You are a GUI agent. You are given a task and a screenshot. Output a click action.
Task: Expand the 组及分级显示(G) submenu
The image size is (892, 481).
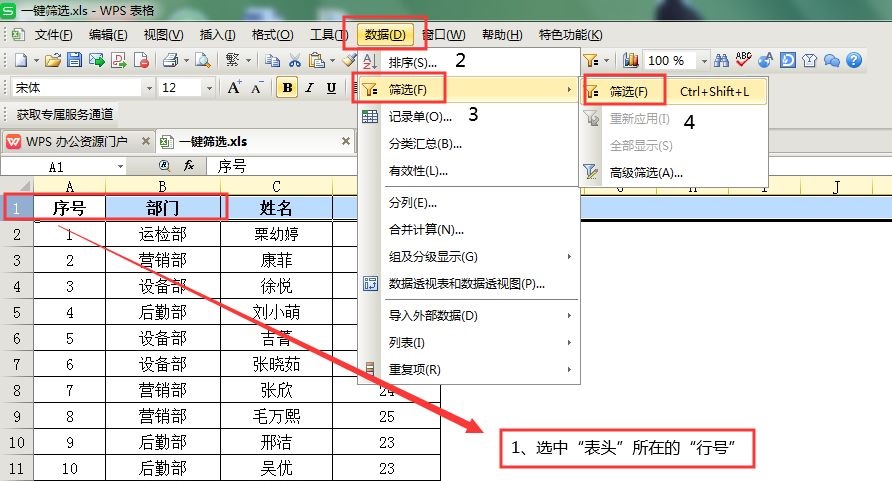pyautogui.click(x=469, y=256)
